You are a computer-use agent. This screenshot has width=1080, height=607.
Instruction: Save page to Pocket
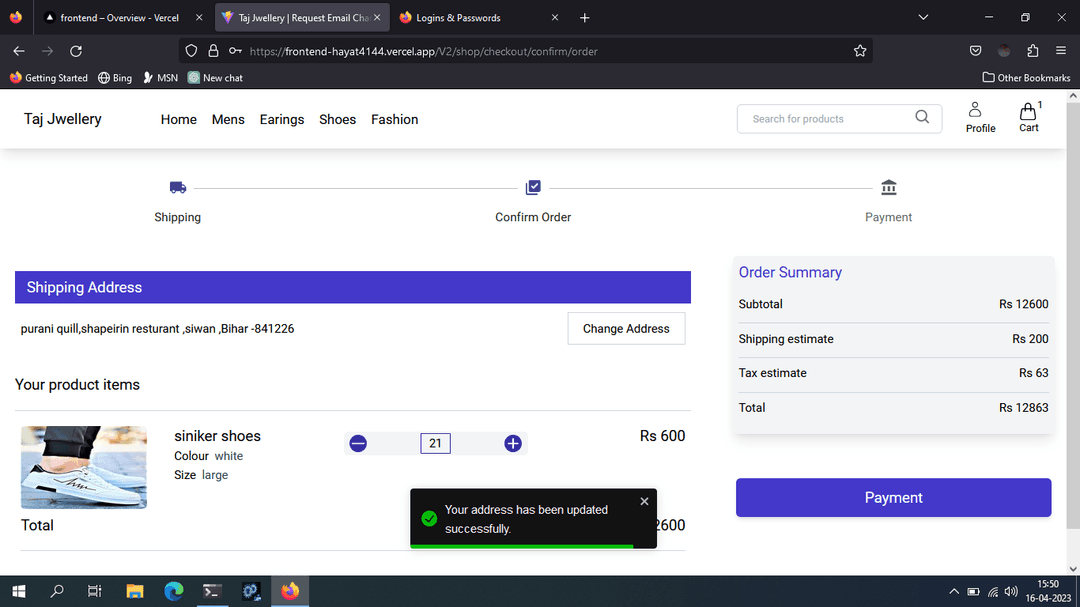click(x=975, y=51)
